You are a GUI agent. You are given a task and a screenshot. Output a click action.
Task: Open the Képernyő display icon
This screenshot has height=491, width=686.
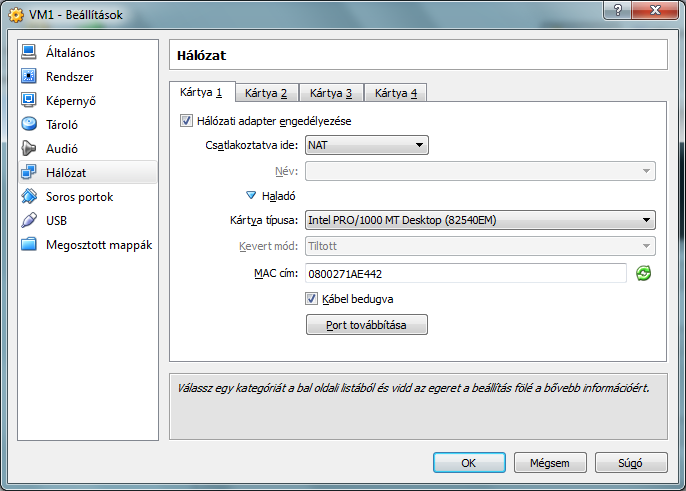click(28, 100)
